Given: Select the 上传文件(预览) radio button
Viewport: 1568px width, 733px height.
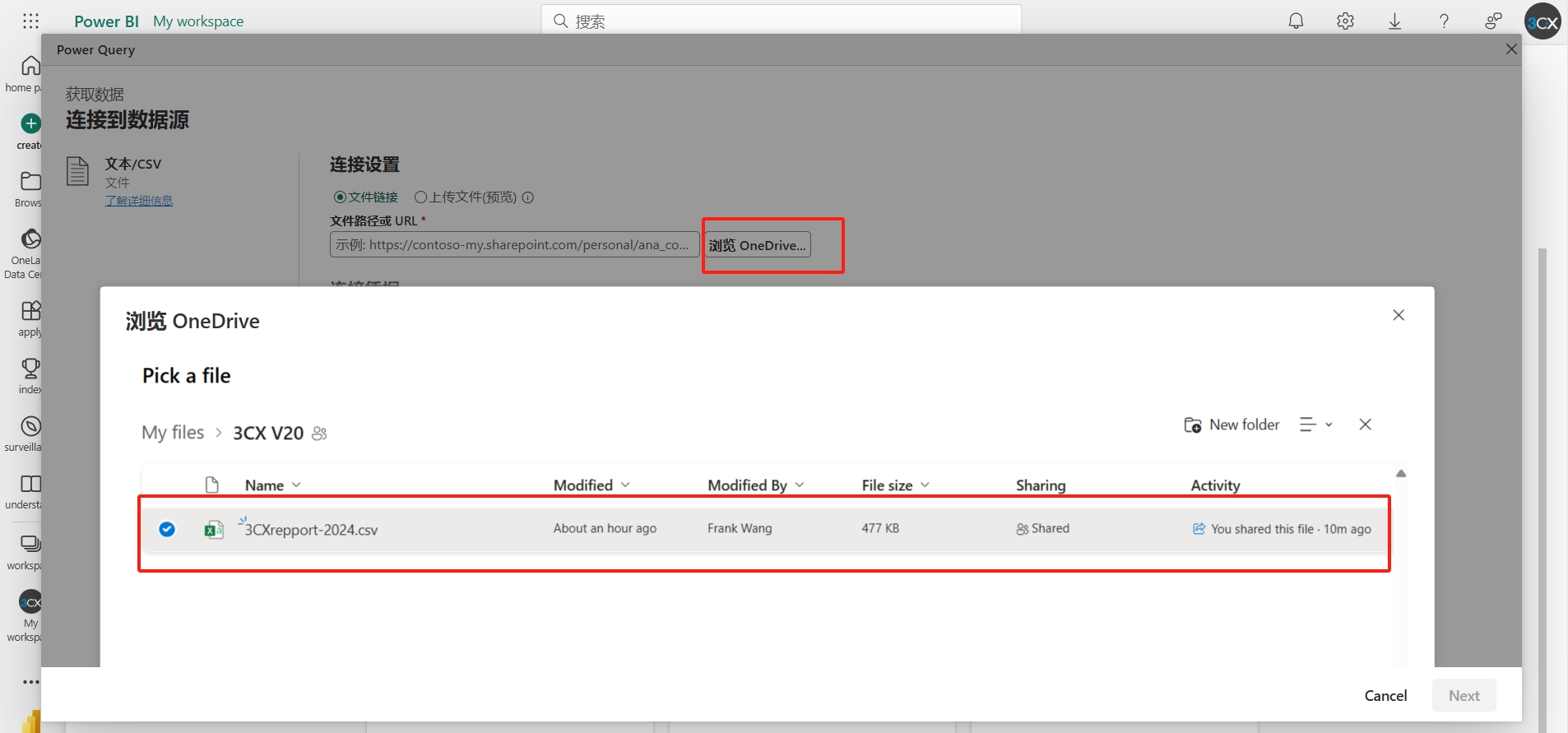Looking at the screenshot, I should 420,197.
